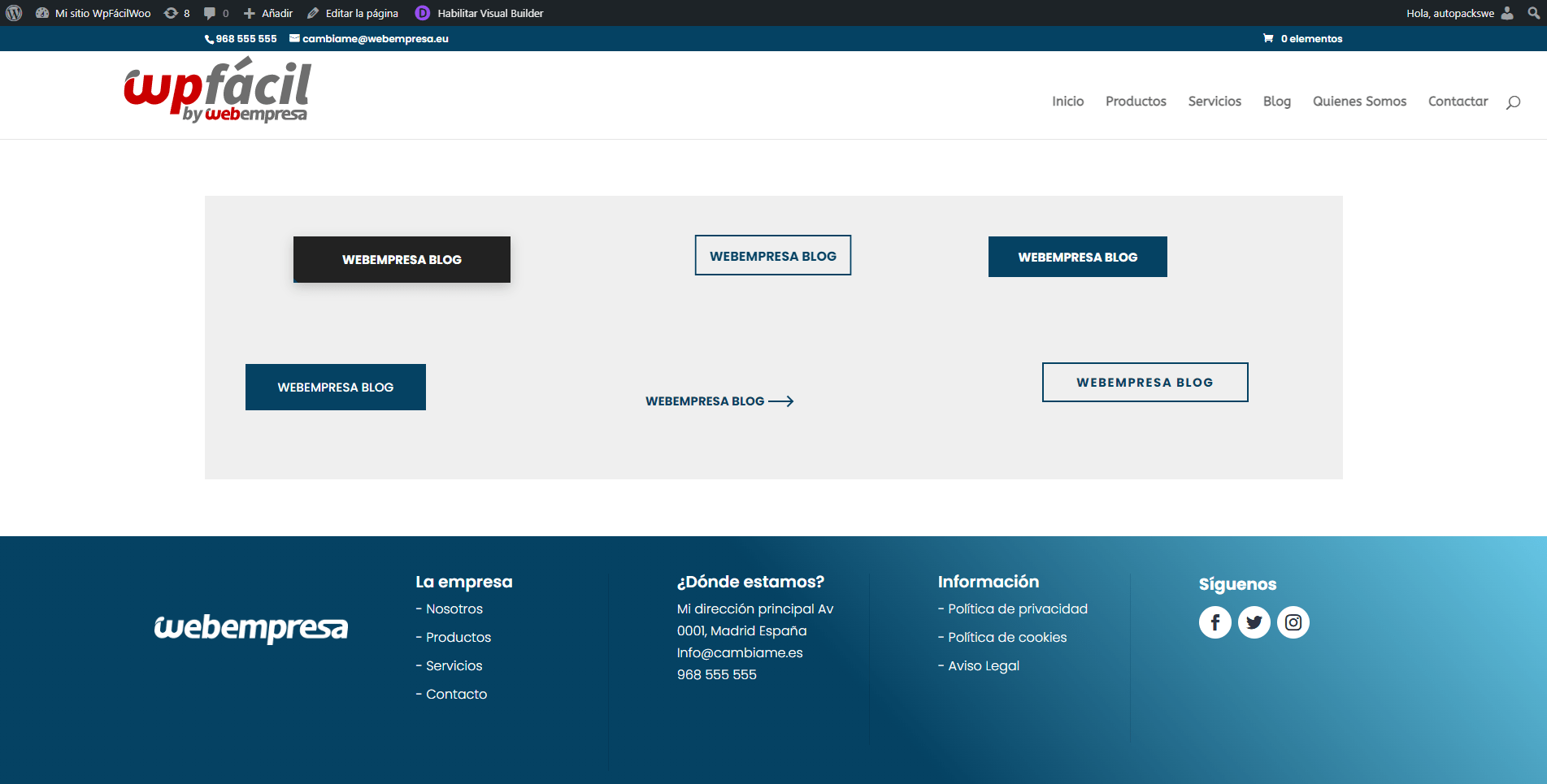Open Servicios in main navigation
The width and height of the screenshot is (1547, 784).
click(x=1215, y=102)
